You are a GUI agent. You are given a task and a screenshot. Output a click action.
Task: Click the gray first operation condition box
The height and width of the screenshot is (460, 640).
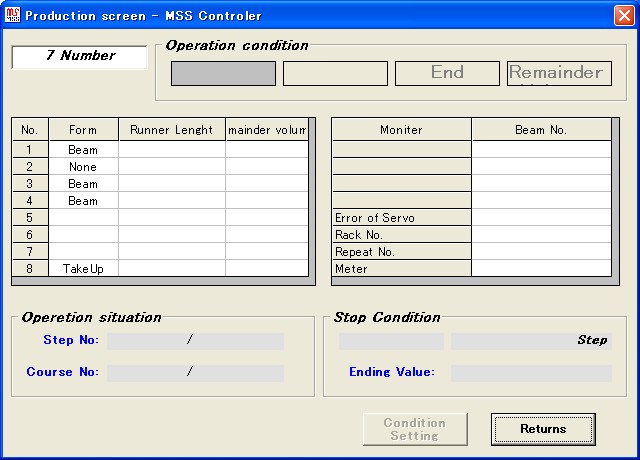click(223, 73)
